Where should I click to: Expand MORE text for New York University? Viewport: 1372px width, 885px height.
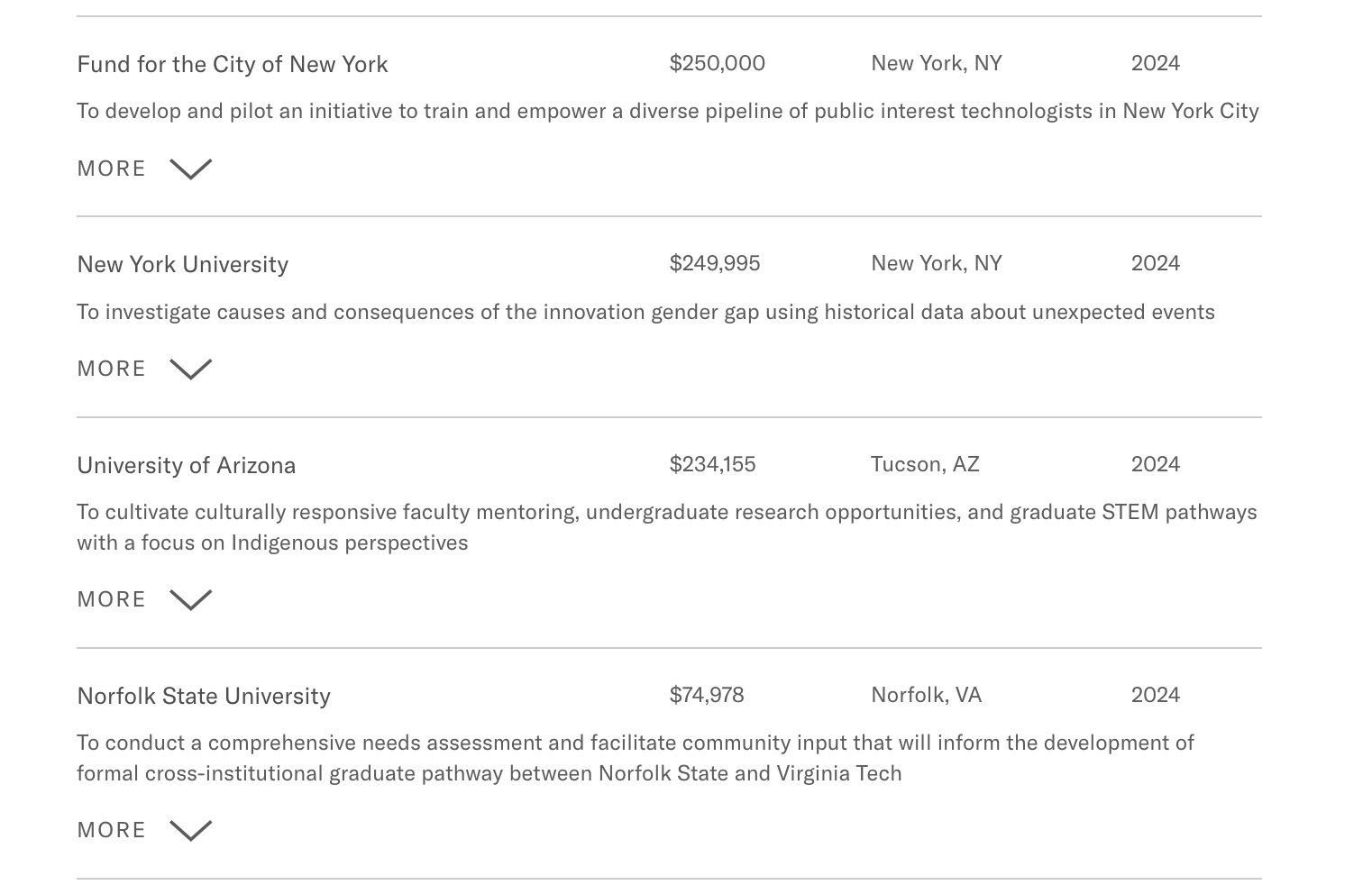click(x=112, y=369)
